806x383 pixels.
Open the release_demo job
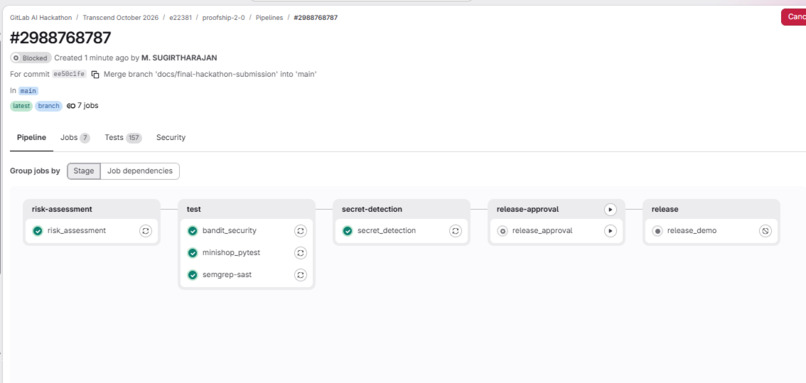[692, 231]
